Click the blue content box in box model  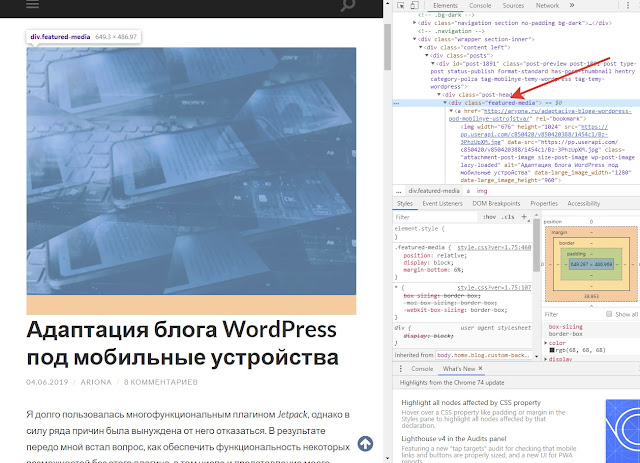(x=591, y=264)
